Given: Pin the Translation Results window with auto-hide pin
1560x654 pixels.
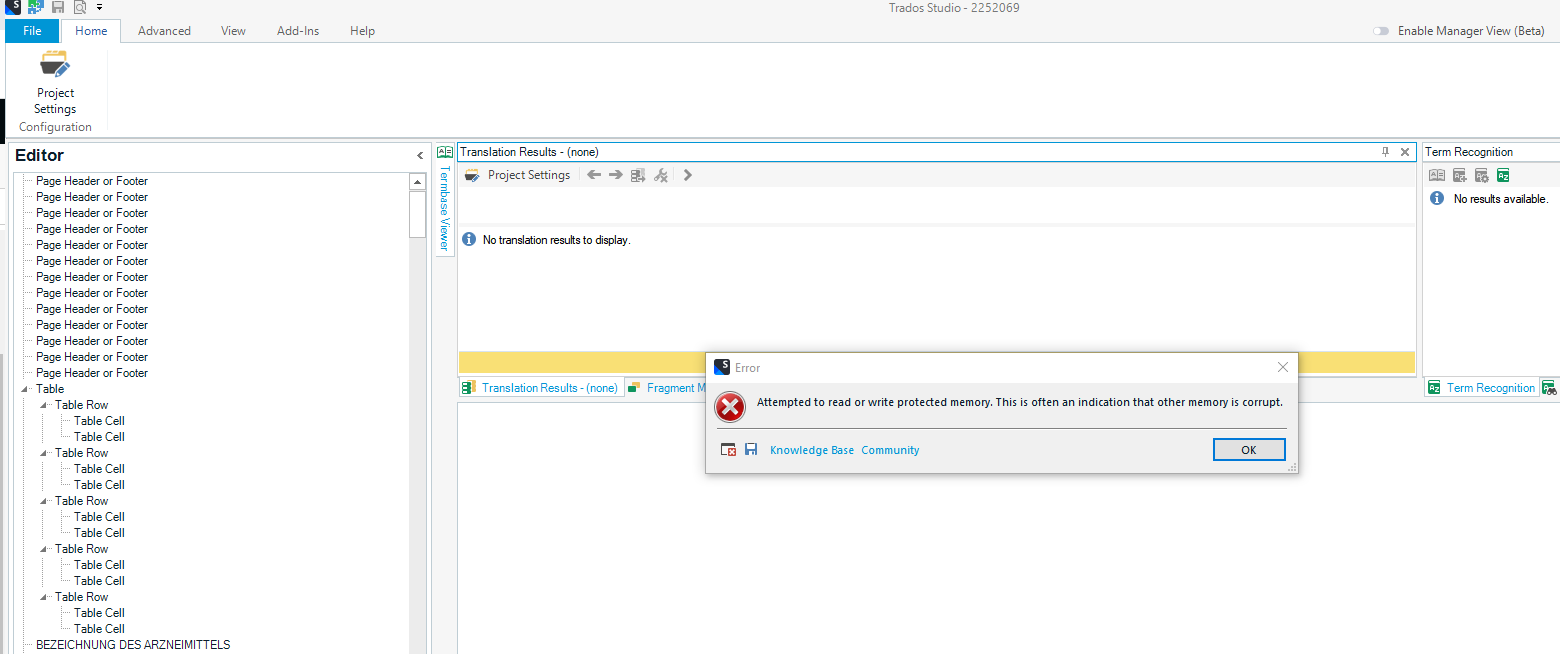Looking at the screenshot, I should click(x=1385, y=152).
